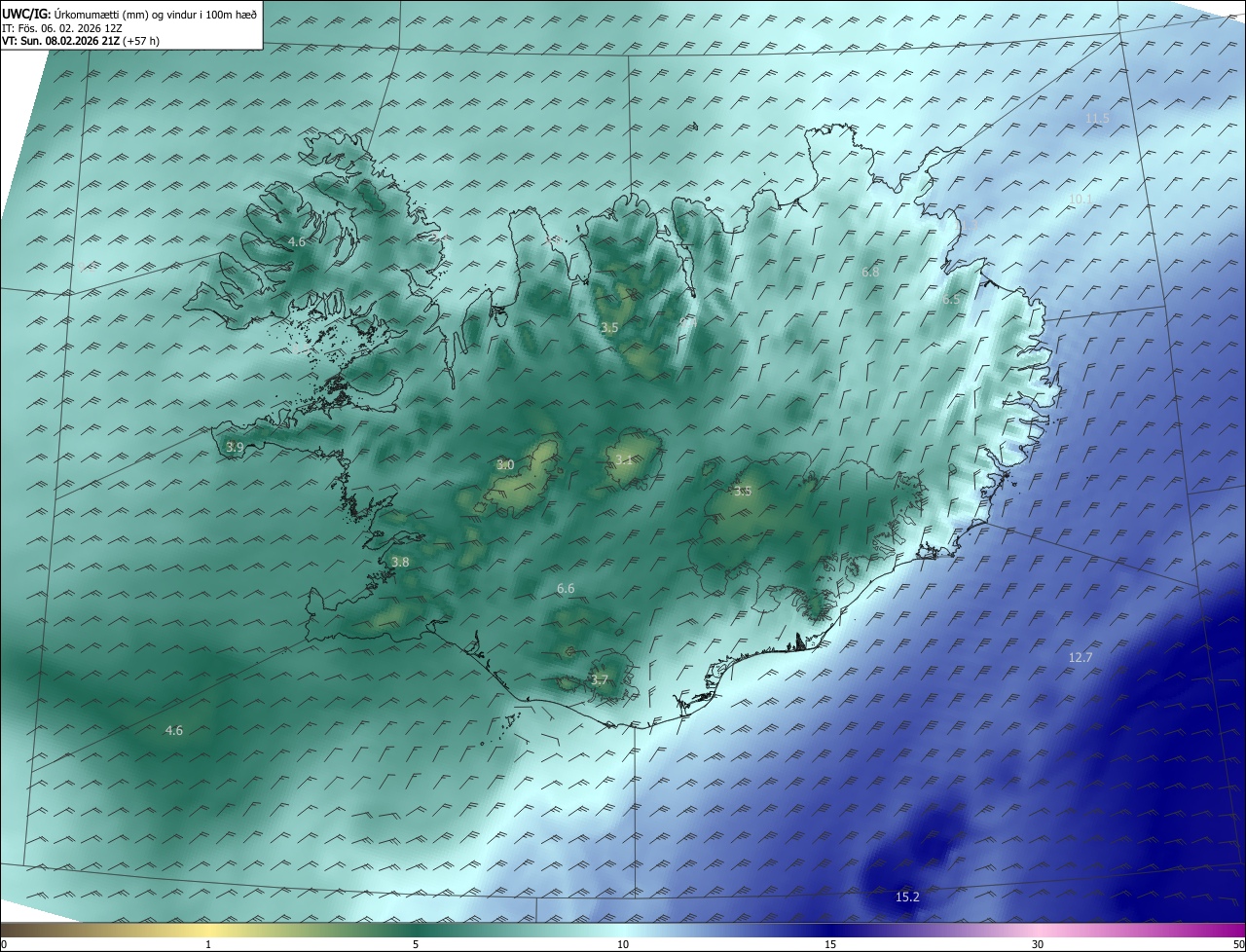Click the 6.6 value label
1246x952 pixels.
pyautogui.click(x=566, y=588)
